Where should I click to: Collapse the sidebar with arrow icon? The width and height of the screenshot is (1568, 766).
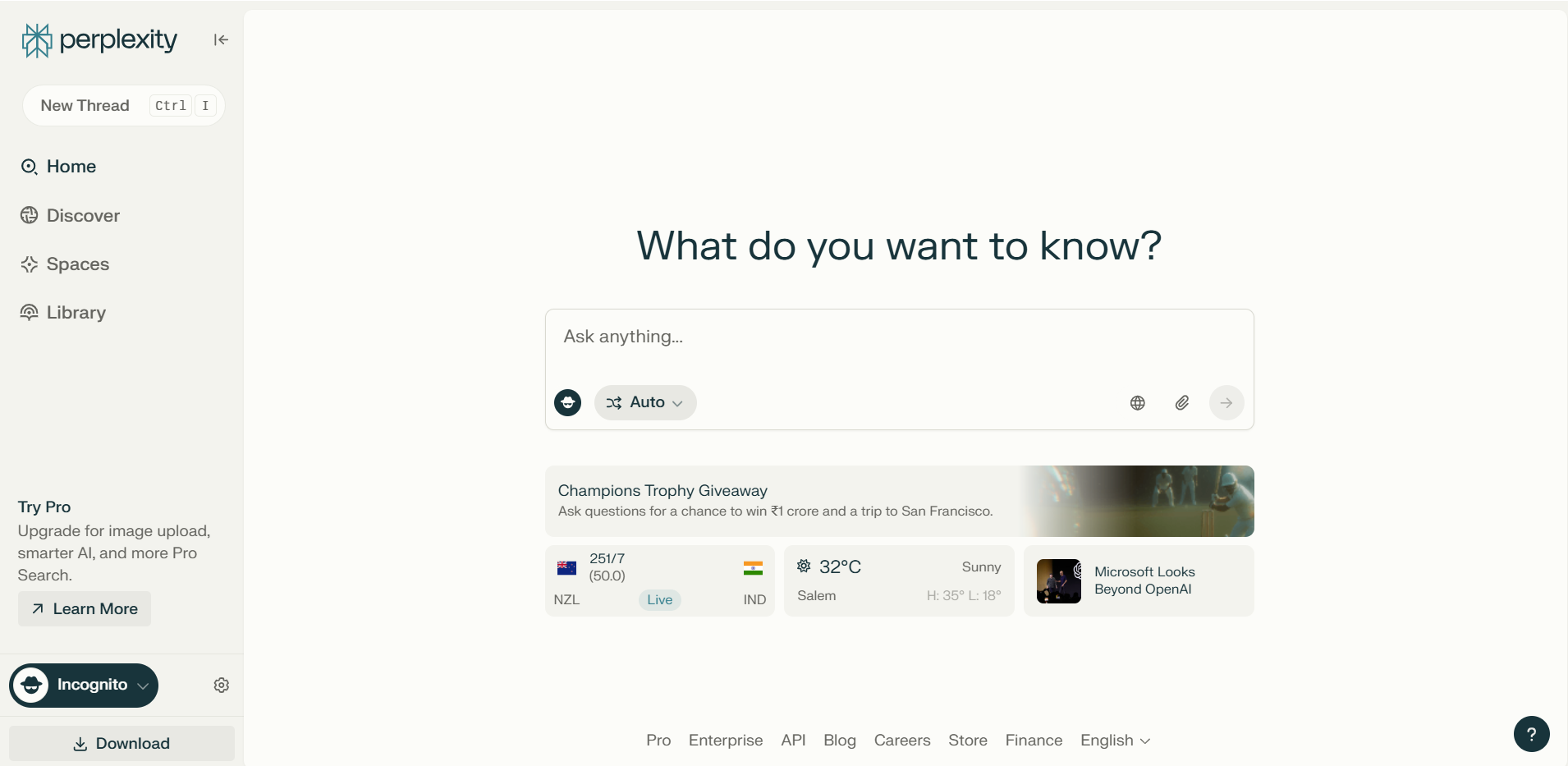point(221,40)
